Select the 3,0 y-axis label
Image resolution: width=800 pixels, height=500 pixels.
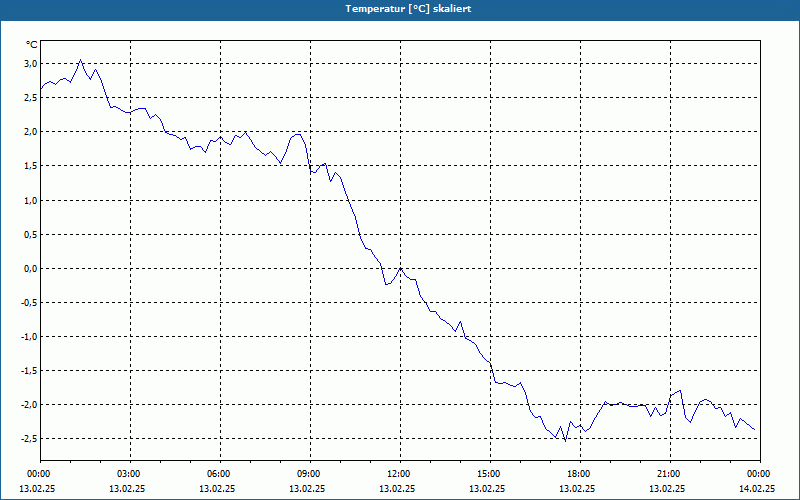pos(31,64)
